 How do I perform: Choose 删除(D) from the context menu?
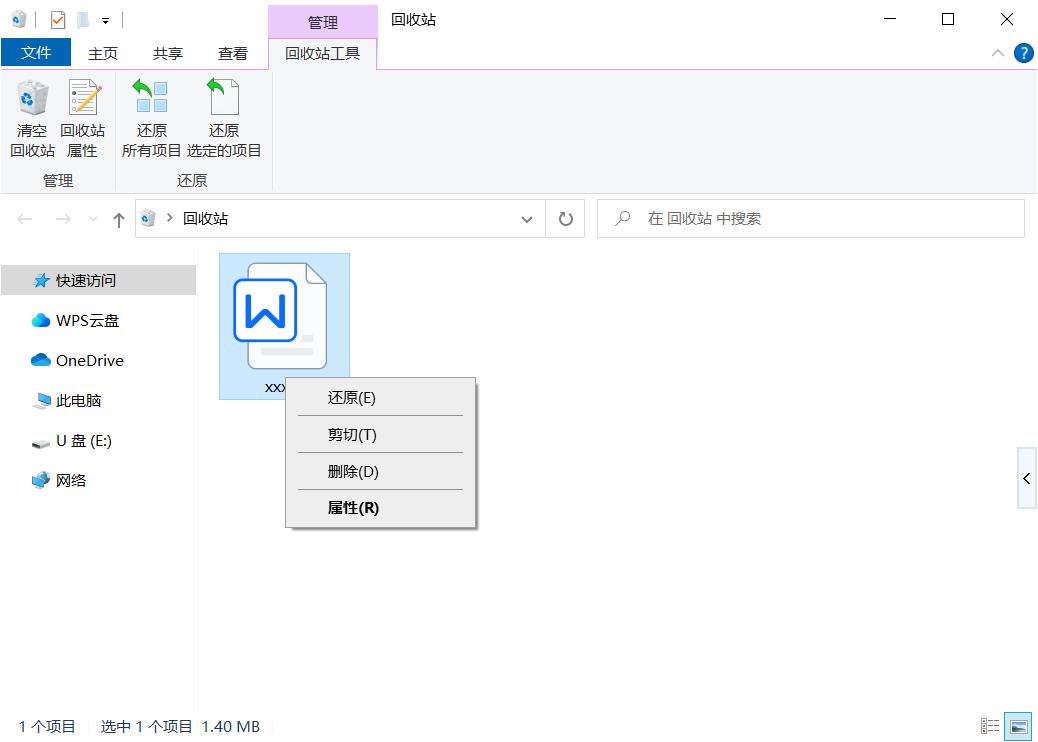click(x=354, y=471)
